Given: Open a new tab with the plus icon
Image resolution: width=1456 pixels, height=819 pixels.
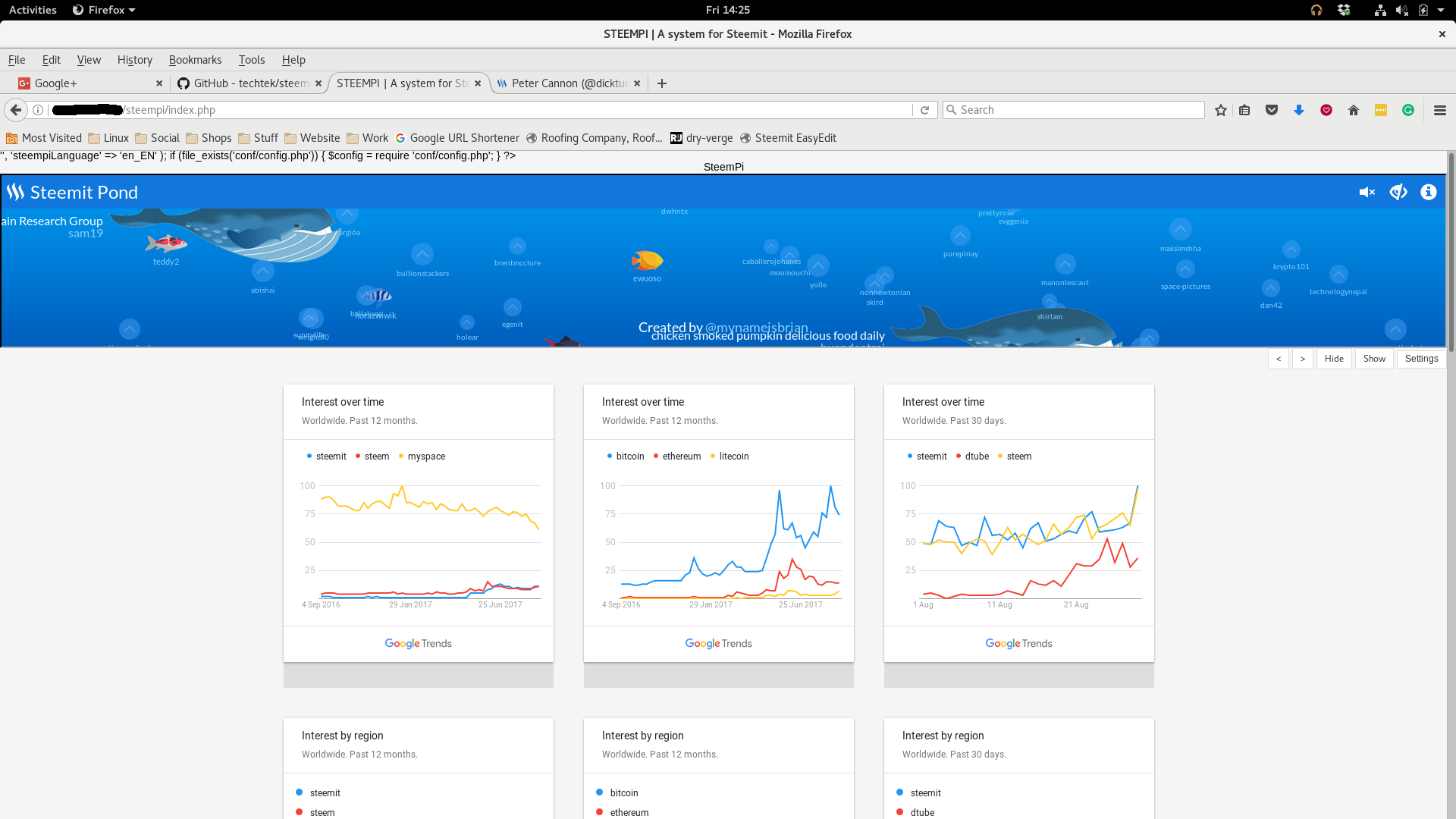Looking at the screenshot, I should tap(662, 83).
